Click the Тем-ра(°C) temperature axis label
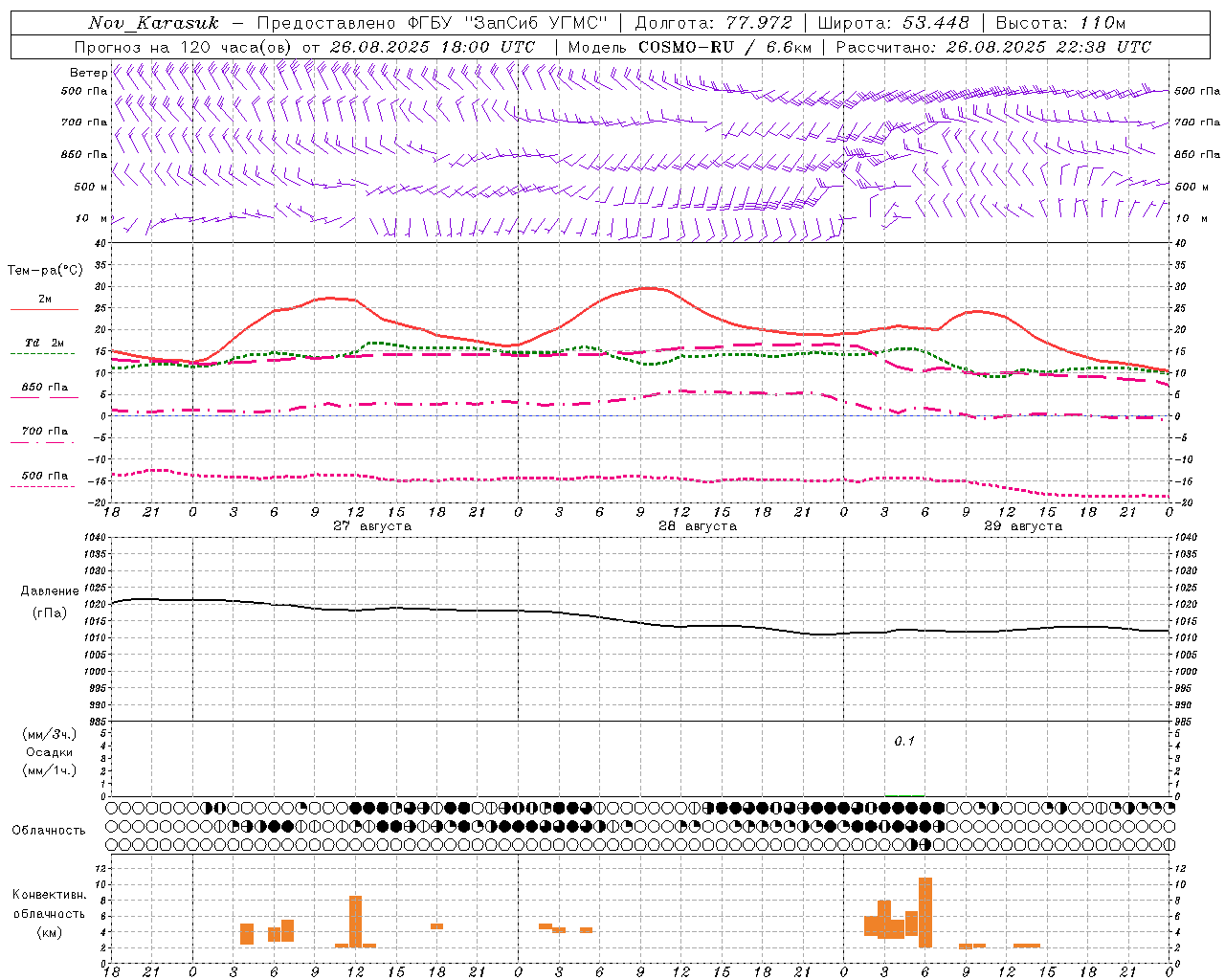This screenshot has height=980, width=1225. (45, 271)
